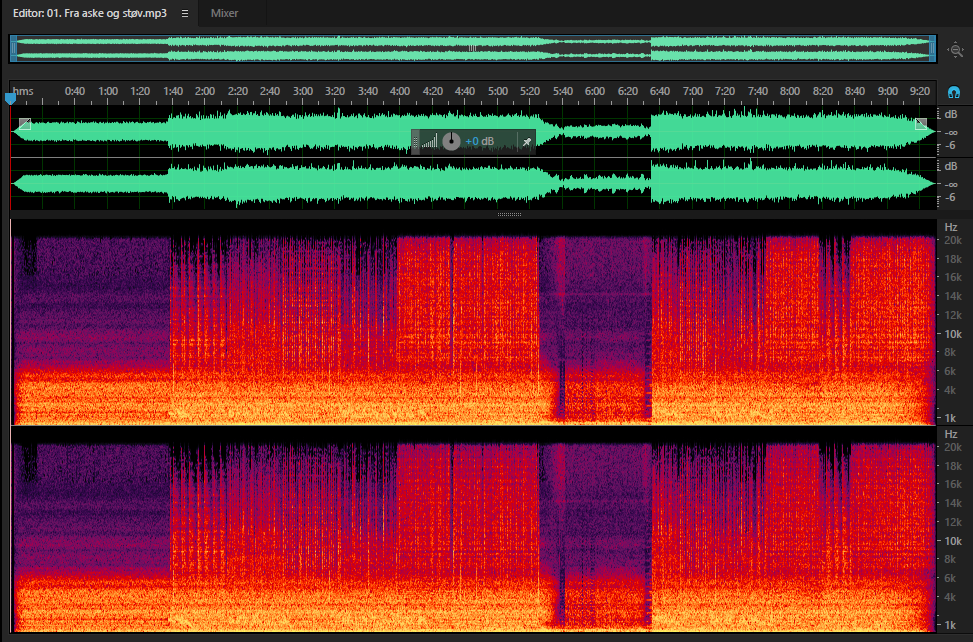Screen dimensions: 973x642
Task: Click the divider grip between waveform and spectrogram
Action: tap(509, 215)
